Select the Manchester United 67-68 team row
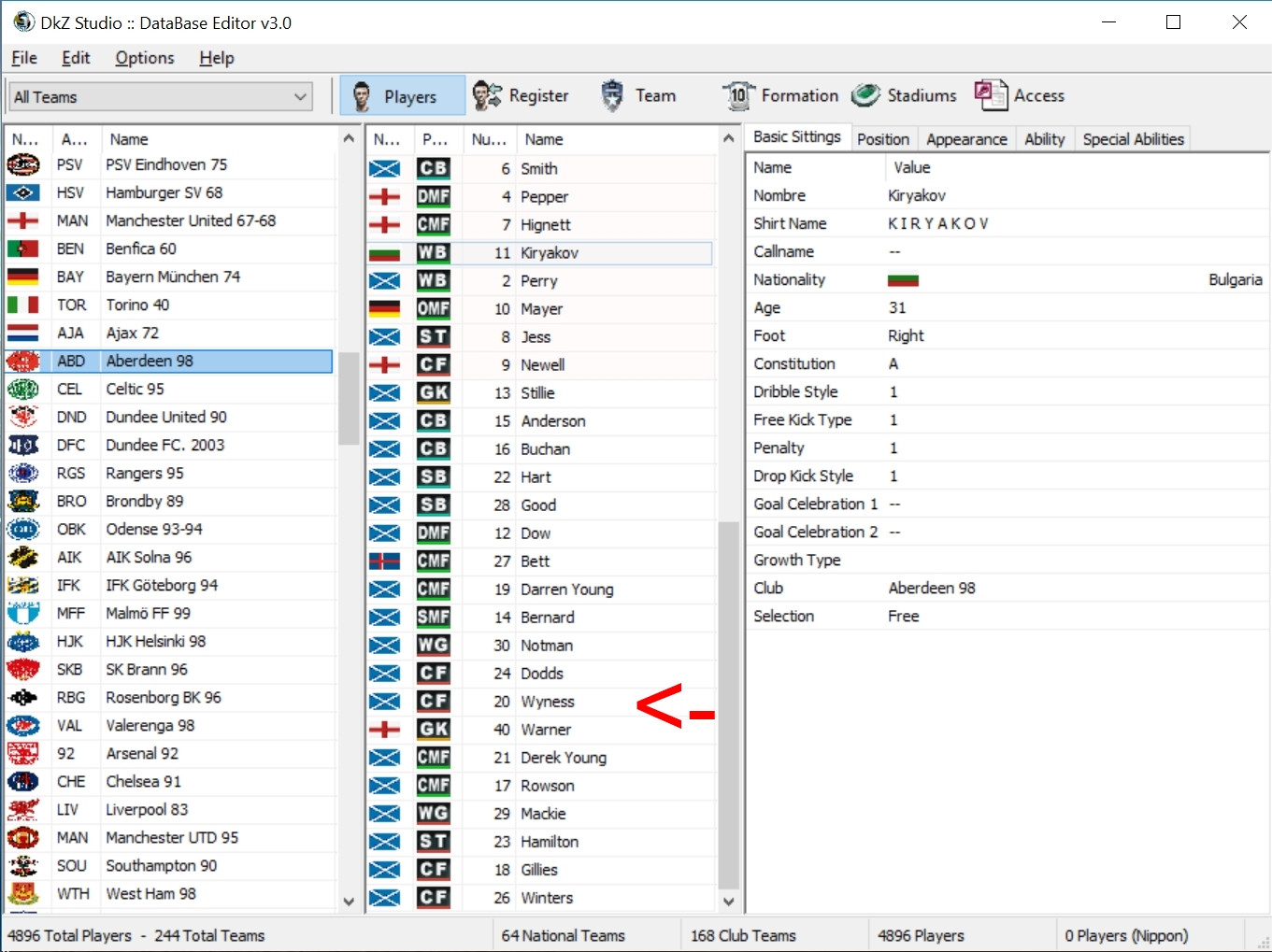This screenshot has width=1272, height=952. (x=169, y=221)
